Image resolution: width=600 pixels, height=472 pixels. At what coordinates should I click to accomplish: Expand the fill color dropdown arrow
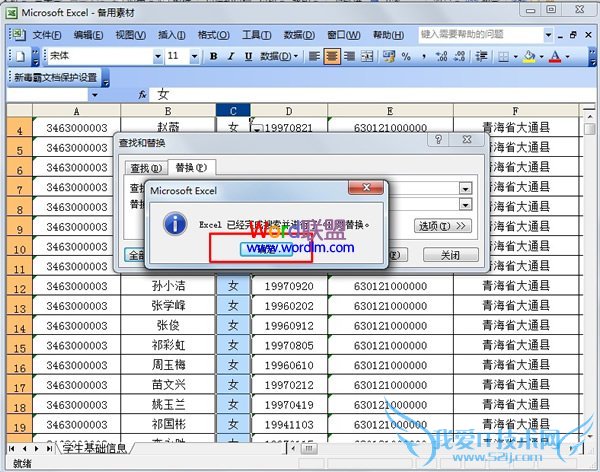(541, 57)
